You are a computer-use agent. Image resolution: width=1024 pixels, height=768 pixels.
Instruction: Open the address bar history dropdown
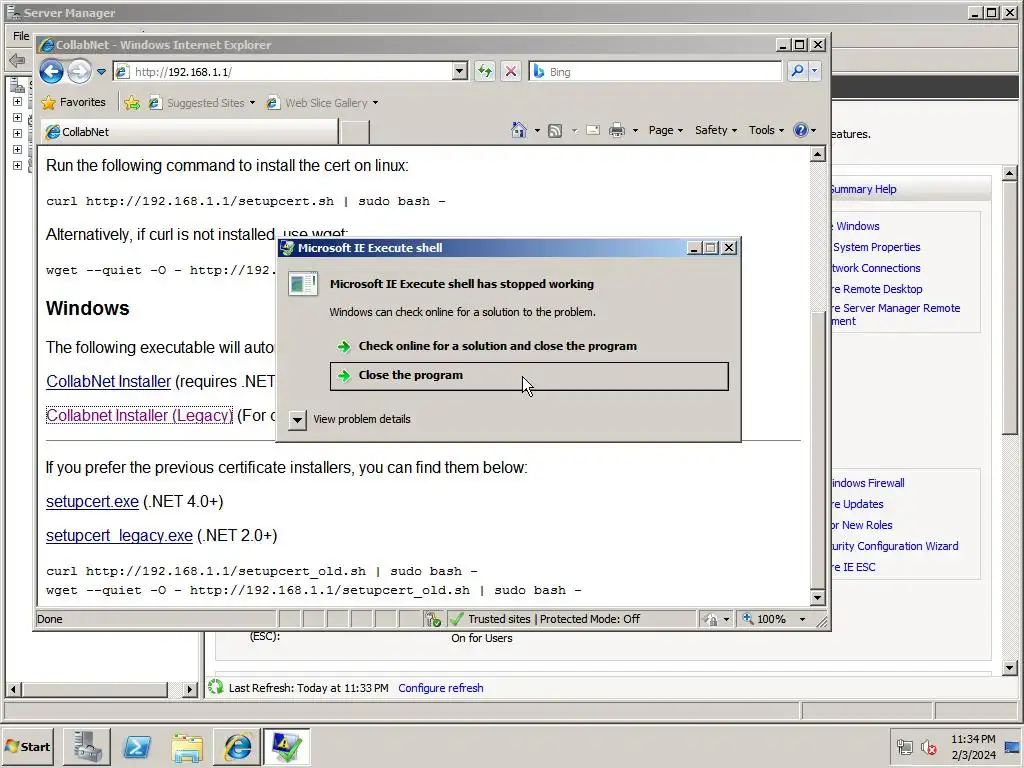pyautogui.click(x=460, y=71)
